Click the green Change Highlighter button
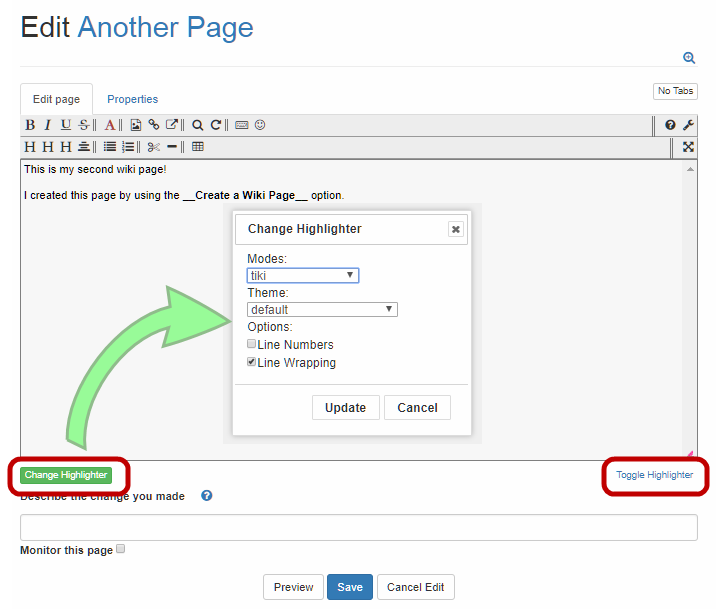The image size is (716, 609). click(66, 475)
